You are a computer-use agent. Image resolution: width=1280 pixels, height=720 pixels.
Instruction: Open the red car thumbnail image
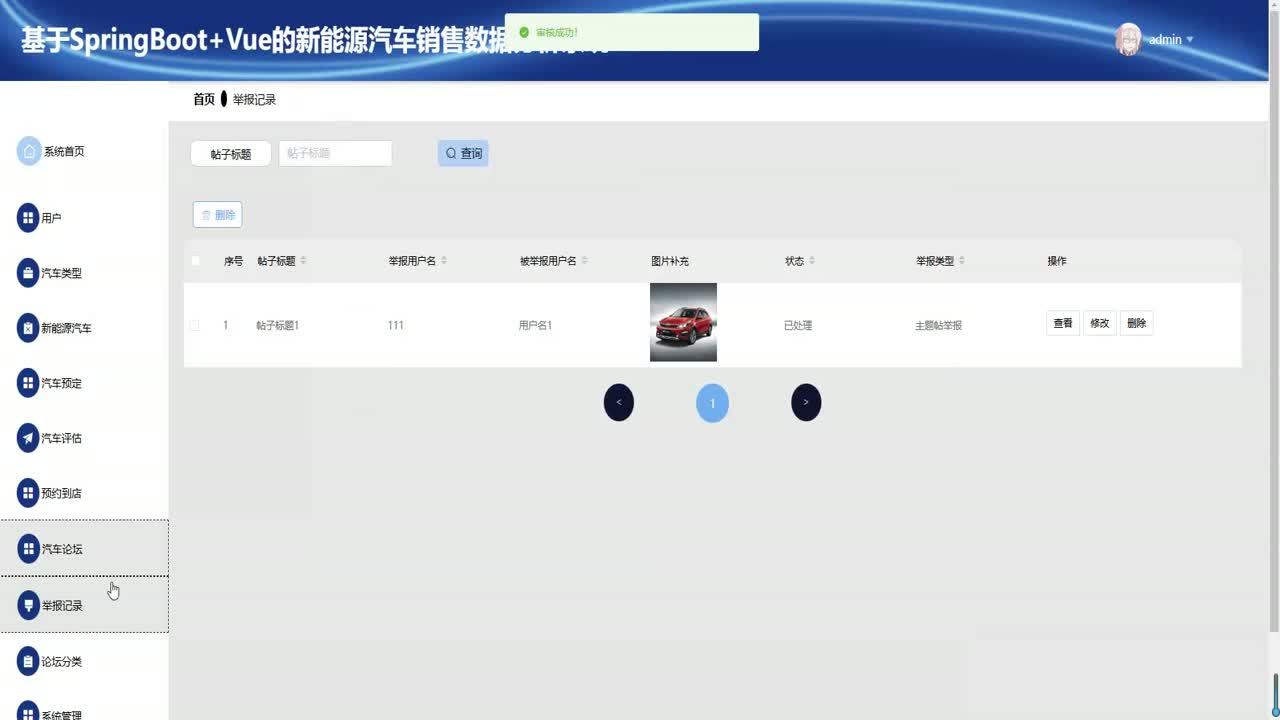(x=683, y=322)
